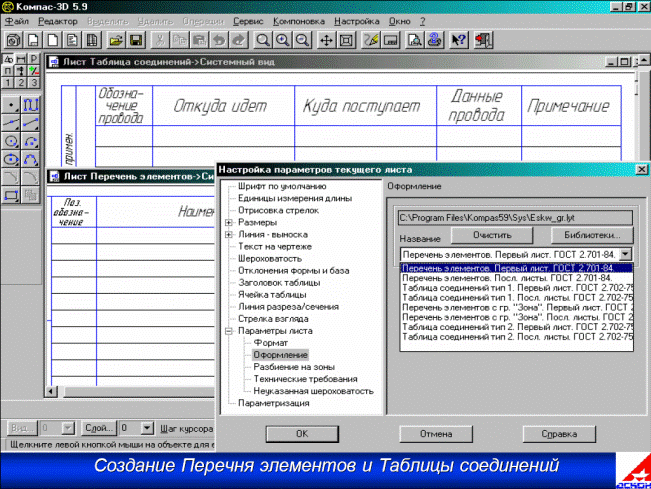Collapse the Параметры листа tree node
This screenshot has width=651, height=489.
pos(229,331)
